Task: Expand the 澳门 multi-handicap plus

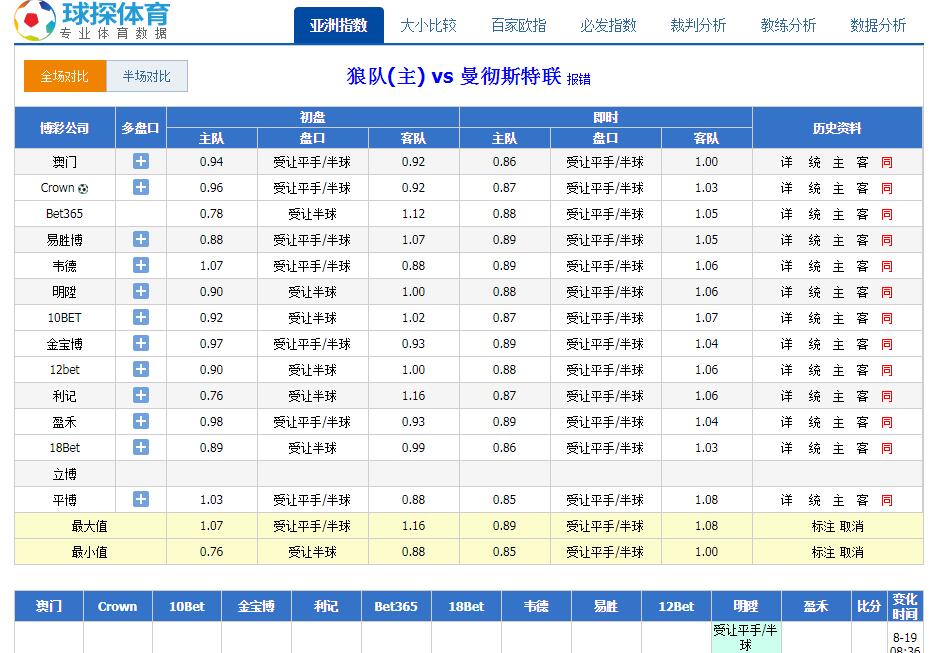Action: click(x=141, y=162)
